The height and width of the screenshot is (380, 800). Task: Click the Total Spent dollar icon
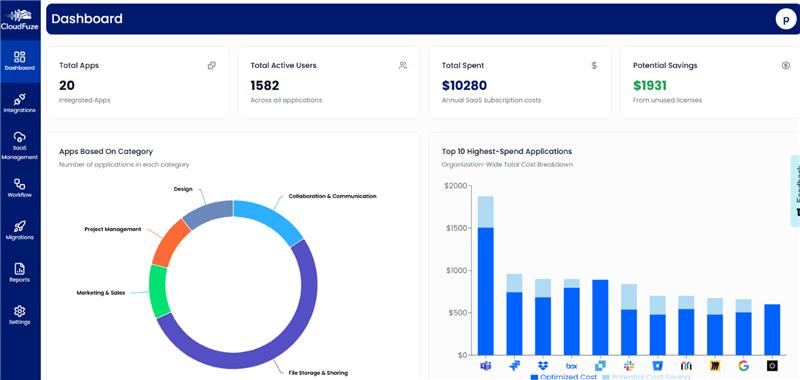click(x=594, y=65)
